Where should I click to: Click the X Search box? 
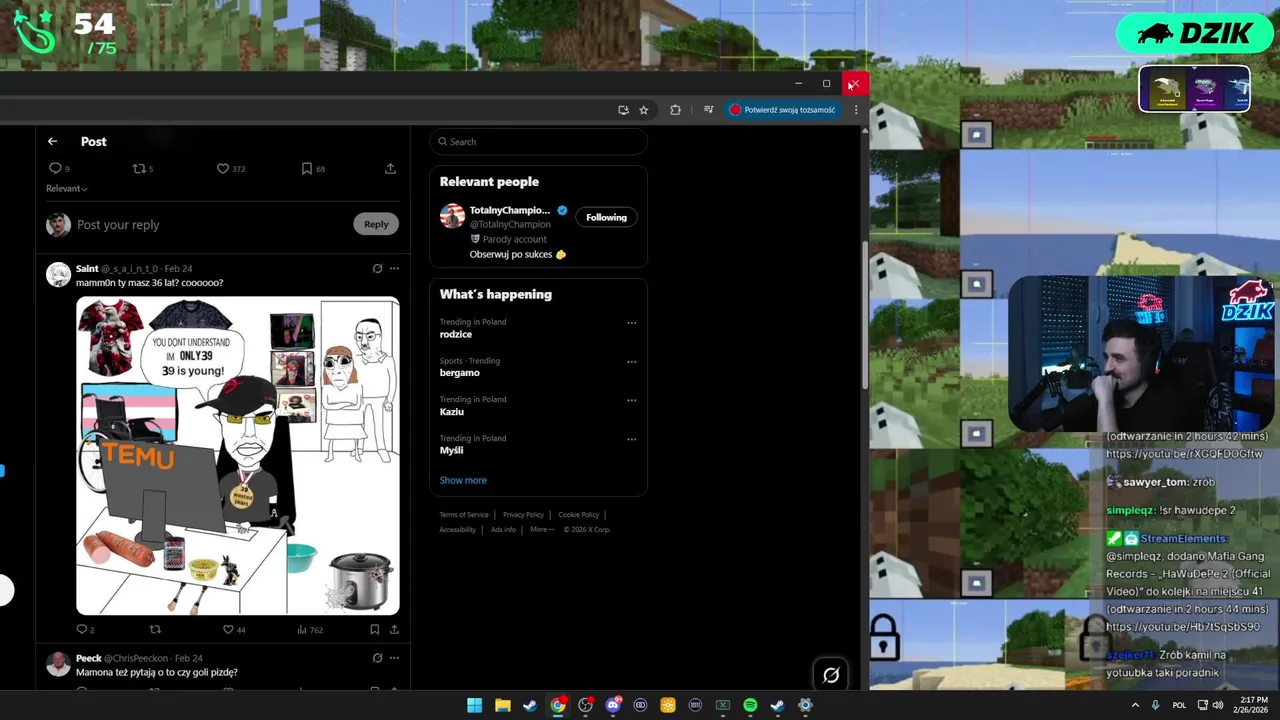539,142
